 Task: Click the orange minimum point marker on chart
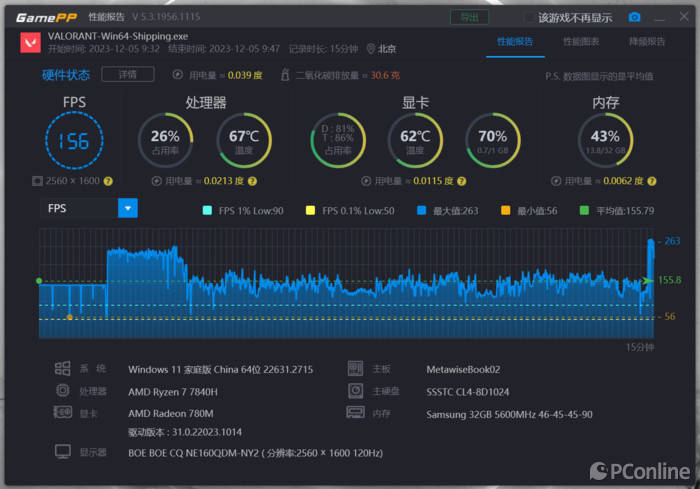pyautogui.click(x=70, y=317)
